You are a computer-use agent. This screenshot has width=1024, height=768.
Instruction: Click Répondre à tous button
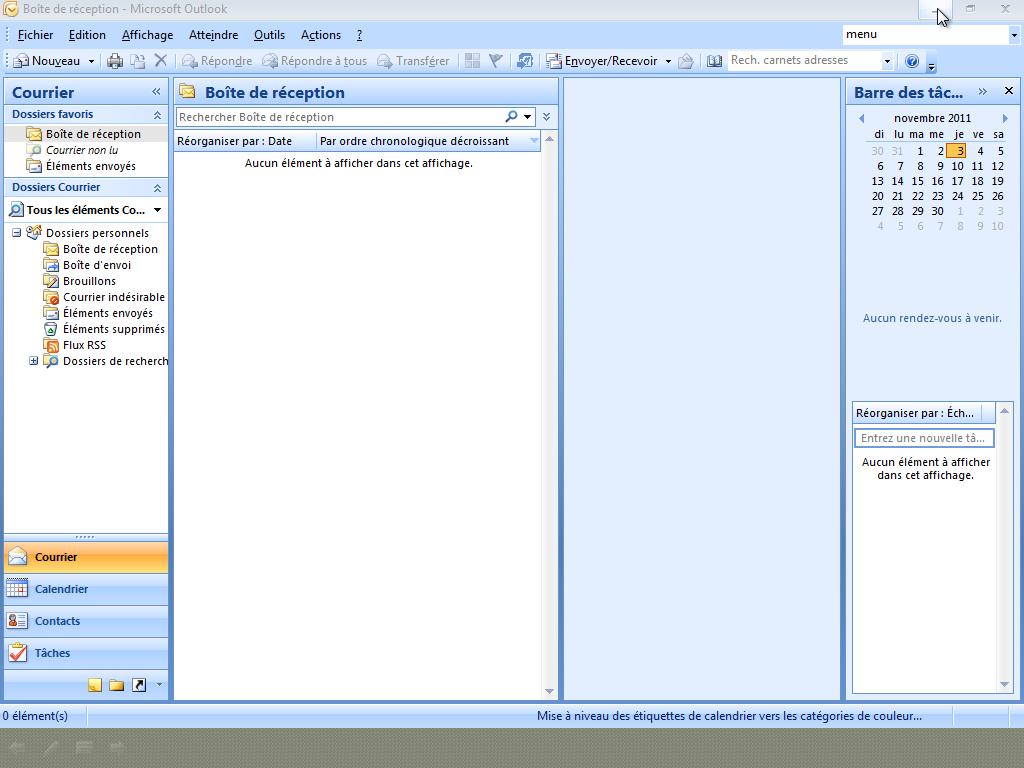point(315,61)
